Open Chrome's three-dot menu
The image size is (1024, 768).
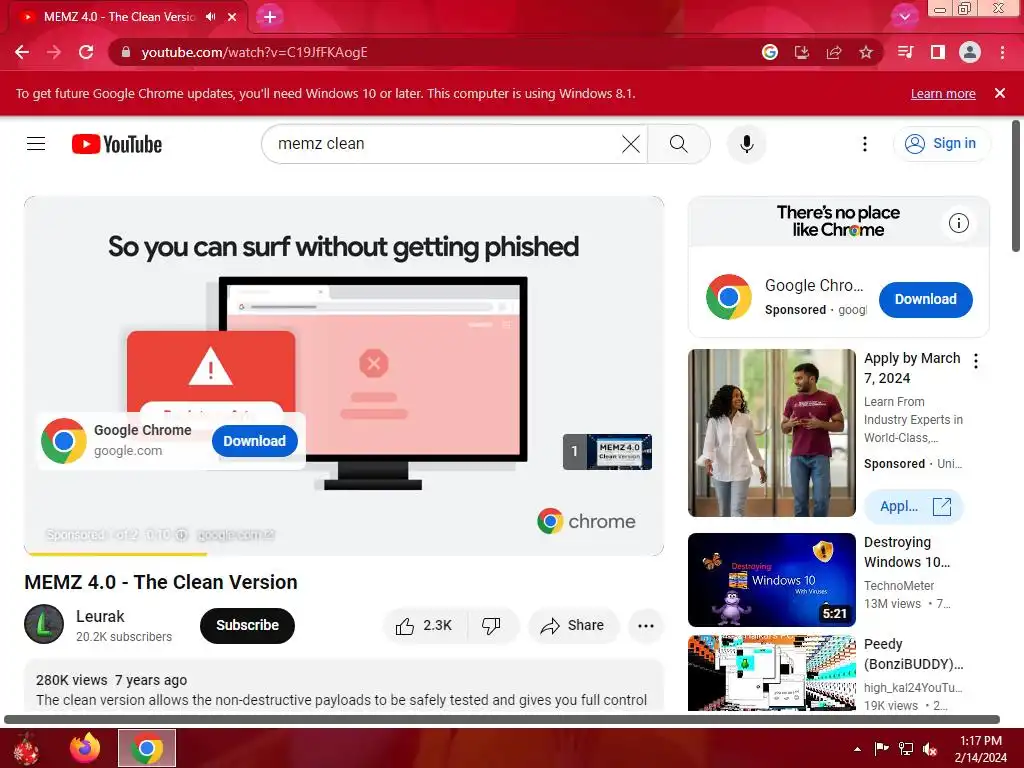click(1002, 52)
